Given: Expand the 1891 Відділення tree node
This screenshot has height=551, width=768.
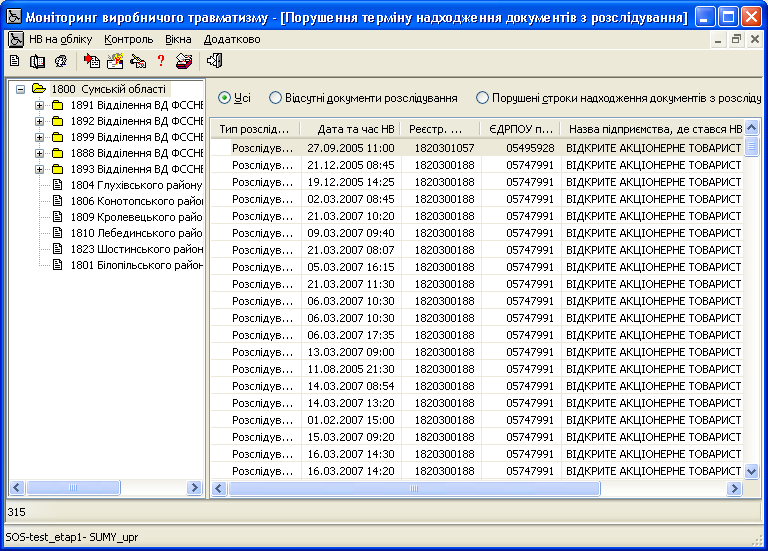Looking at the screenshot, I should (x=39, y=105).
